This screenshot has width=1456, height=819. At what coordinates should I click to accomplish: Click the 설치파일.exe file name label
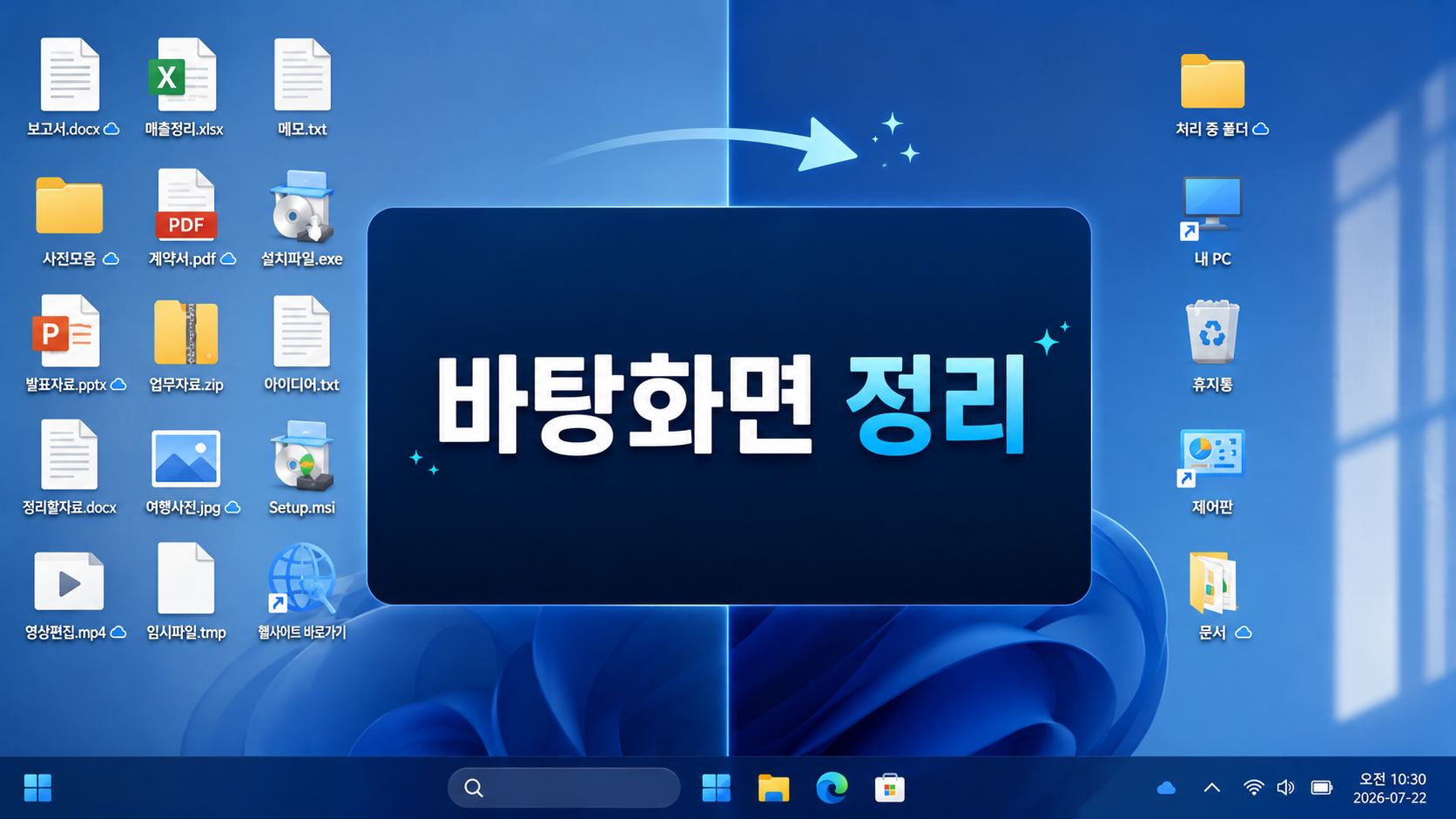tap(302, 258)
